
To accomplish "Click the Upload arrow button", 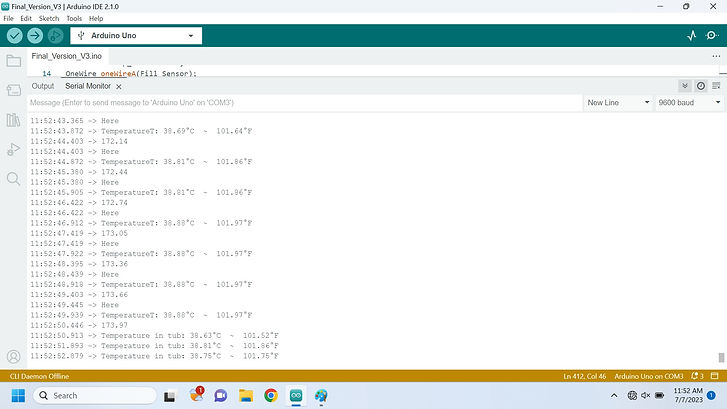I will point(35,36).
